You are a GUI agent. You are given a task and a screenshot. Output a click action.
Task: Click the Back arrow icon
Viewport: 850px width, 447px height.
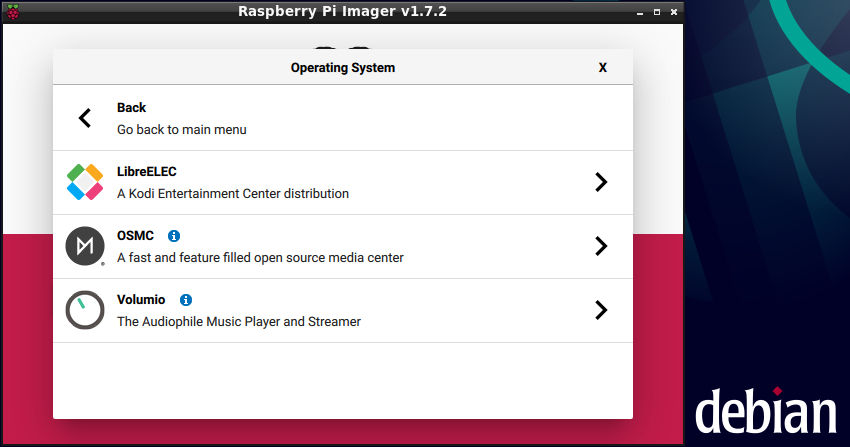click(x=85, y=118)
